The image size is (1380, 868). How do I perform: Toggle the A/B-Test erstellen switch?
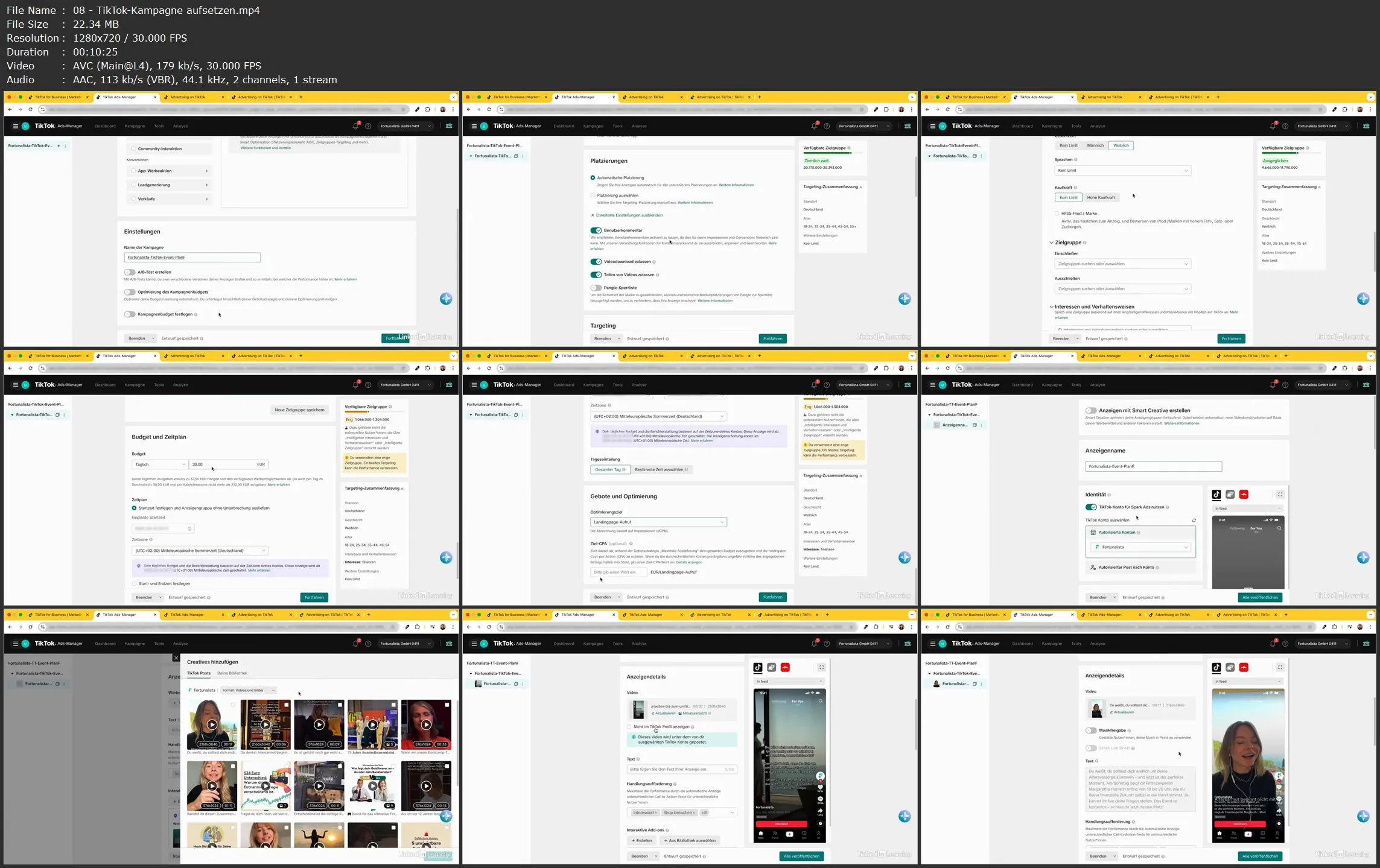coord(130,272)
